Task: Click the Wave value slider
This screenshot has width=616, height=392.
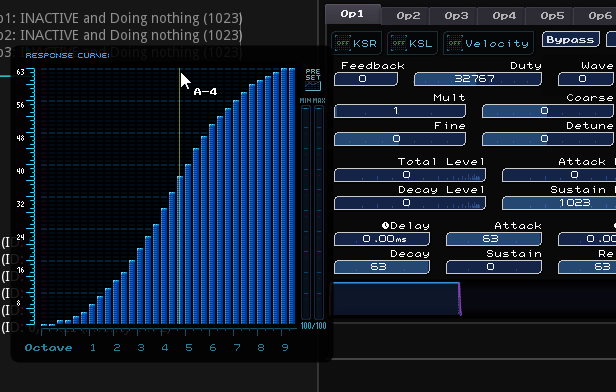Action: pos(585,79)
